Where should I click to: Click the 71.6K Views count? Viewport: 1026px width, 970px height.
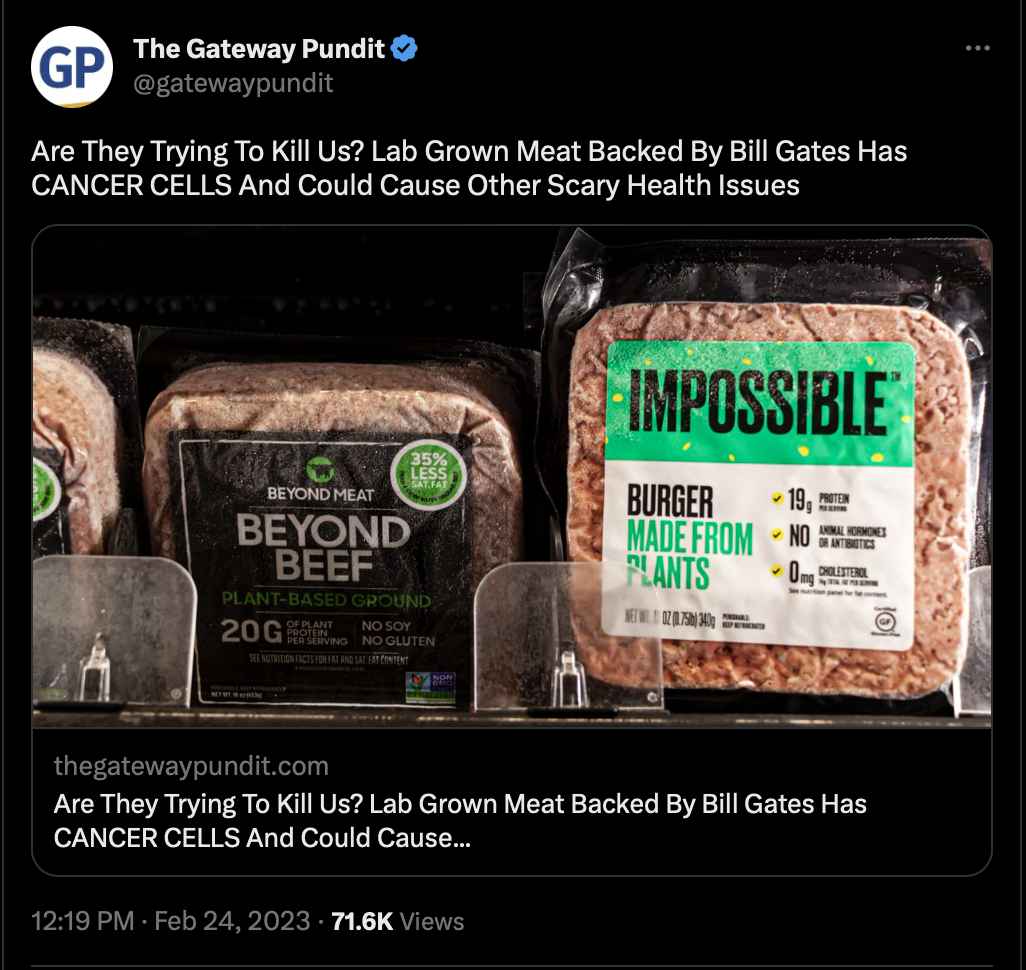(x=398, y=921)
